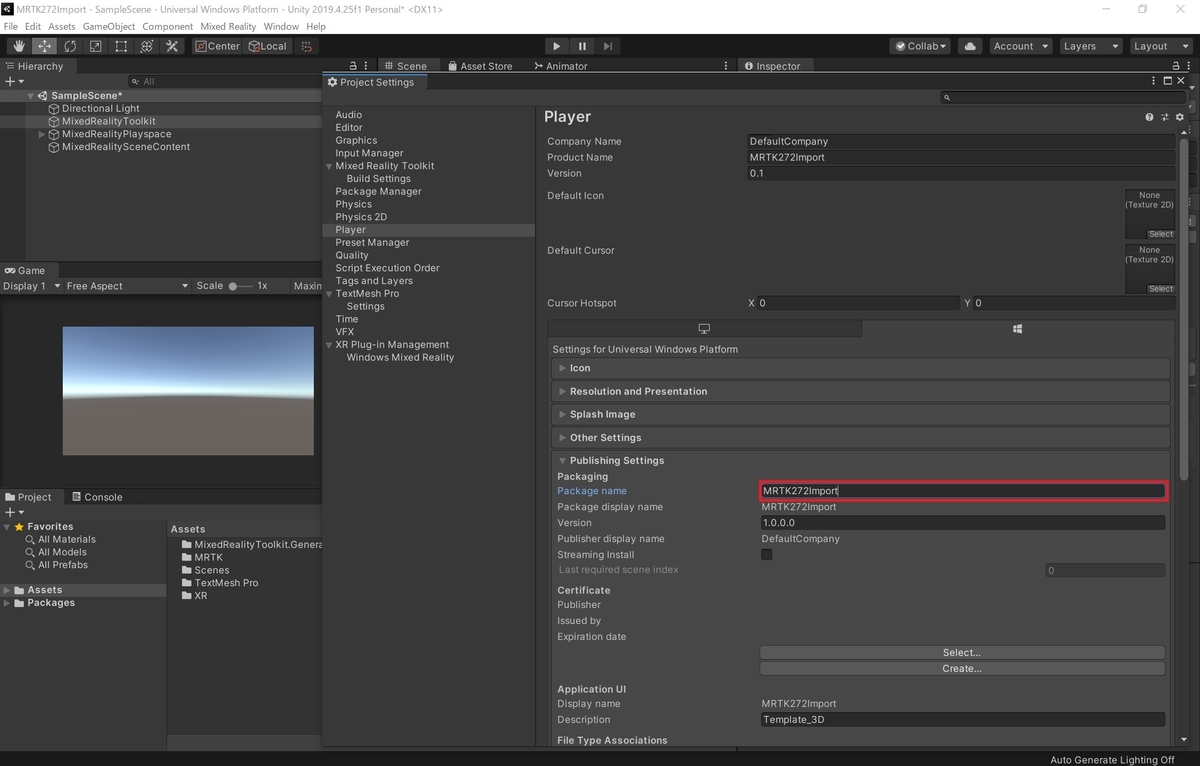The image size is (1200, 766).
Task: Expand the MixedRealityPlayspace object
Action: (42, 134)
